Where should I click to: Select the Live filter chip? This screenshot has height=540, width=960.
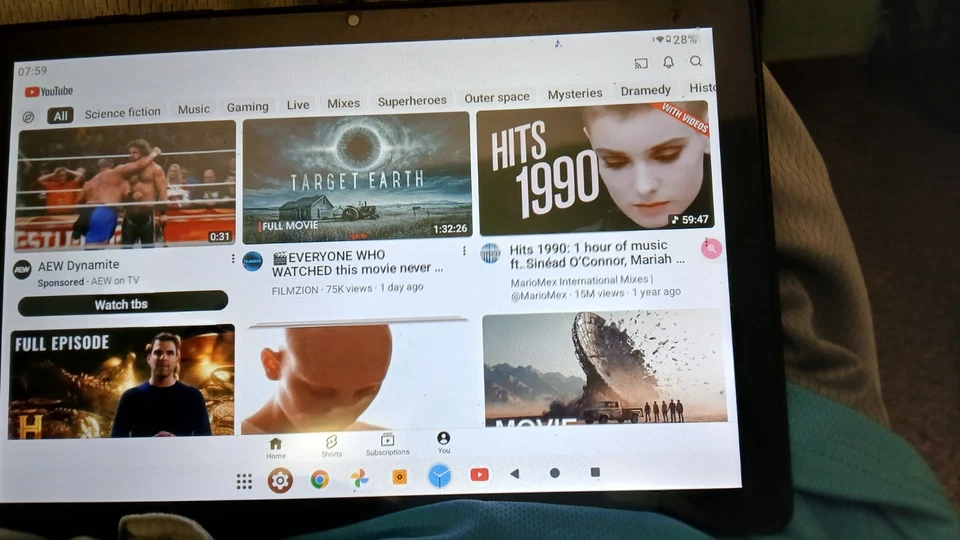(298, 105)
